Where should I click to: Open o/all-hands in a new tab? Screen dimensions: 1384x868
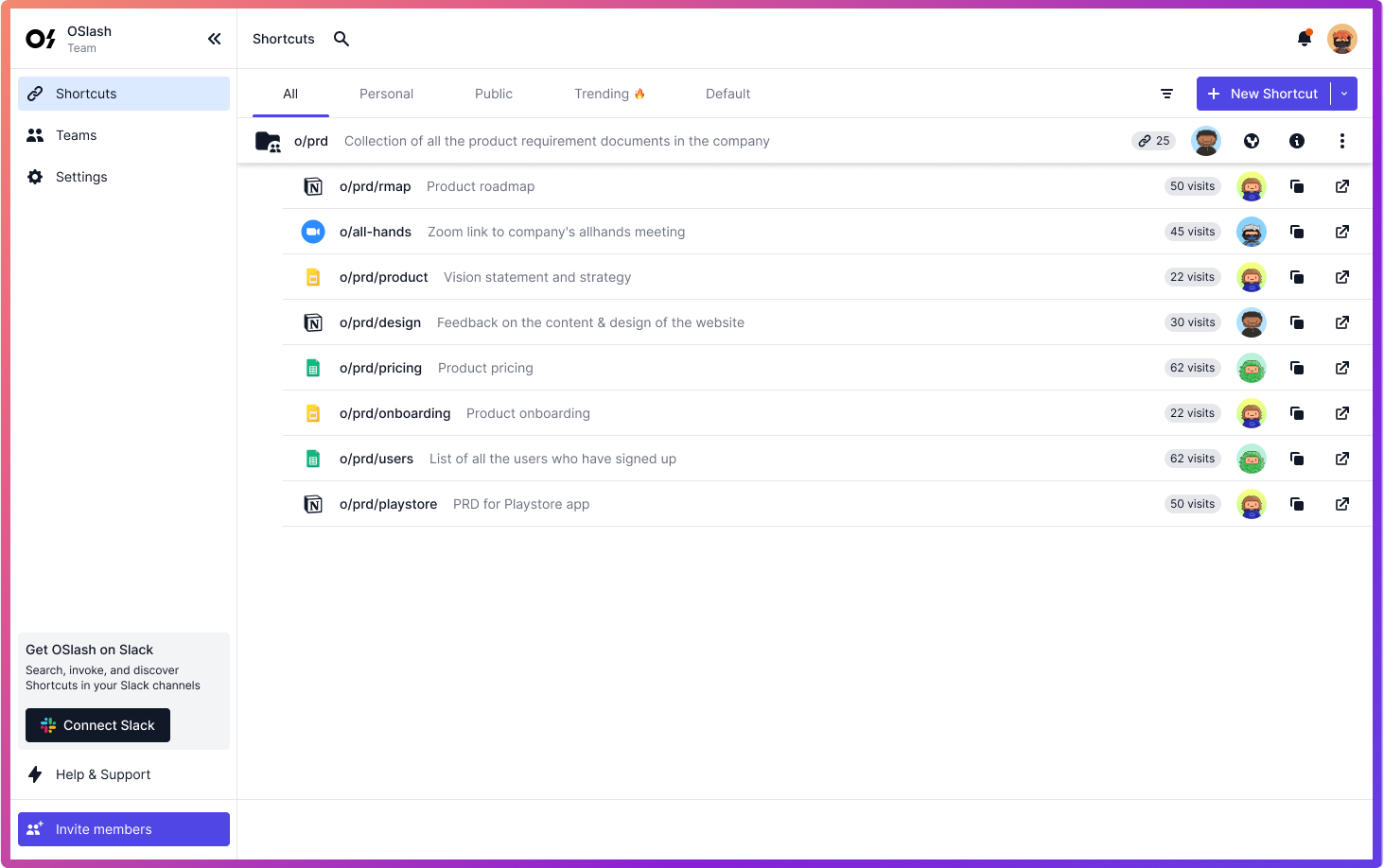[x=1341, y=232]
